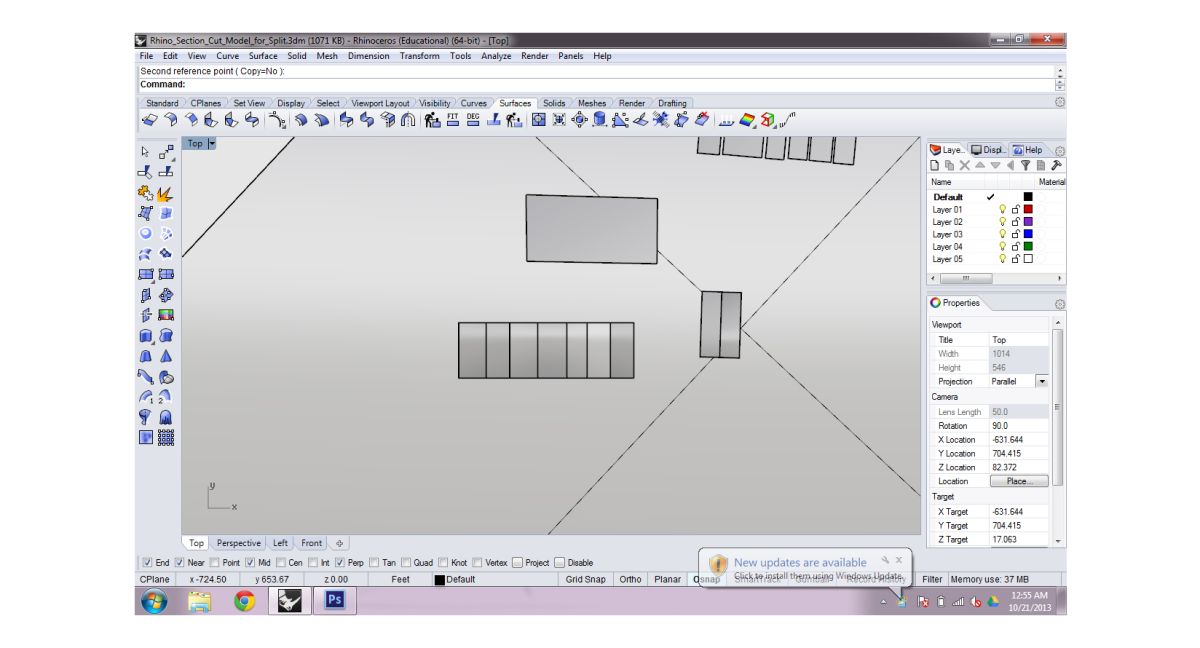Click the DEG change degree icon
Screen dimensions: 1200x648
point(473,119)
